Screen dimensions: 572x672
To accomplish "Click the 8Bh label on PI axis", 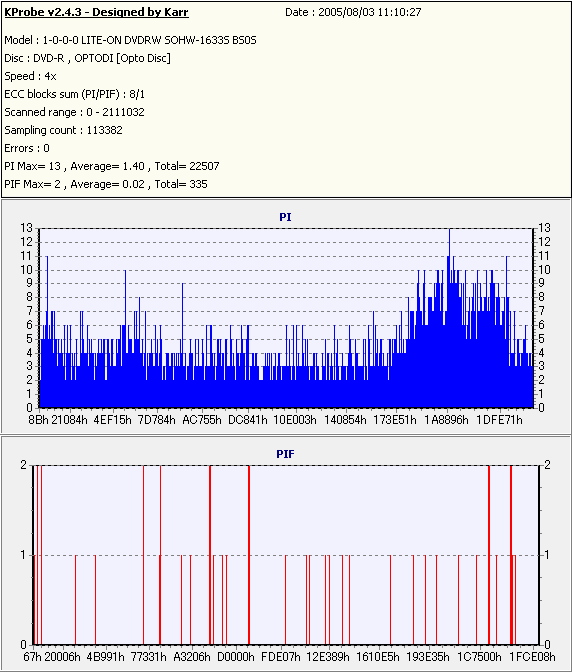I will (38, 420).
